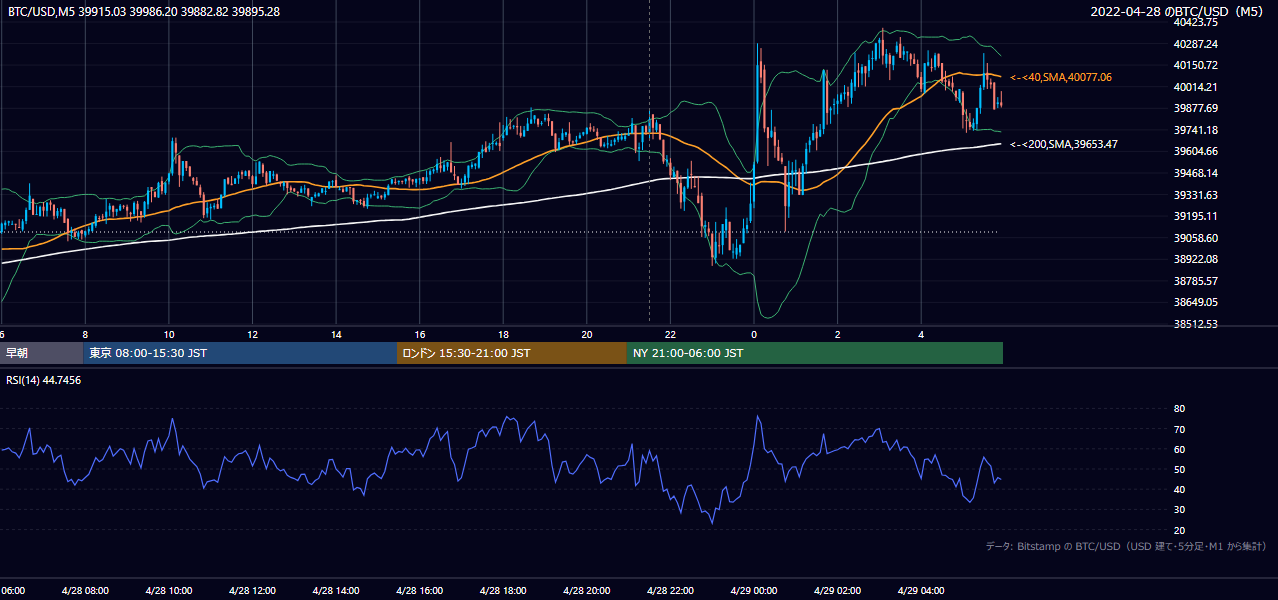The width and height of the screenshot is (1278, 600).
Task: Click the 4/28 10:00 date label
Action: [169, 591]
